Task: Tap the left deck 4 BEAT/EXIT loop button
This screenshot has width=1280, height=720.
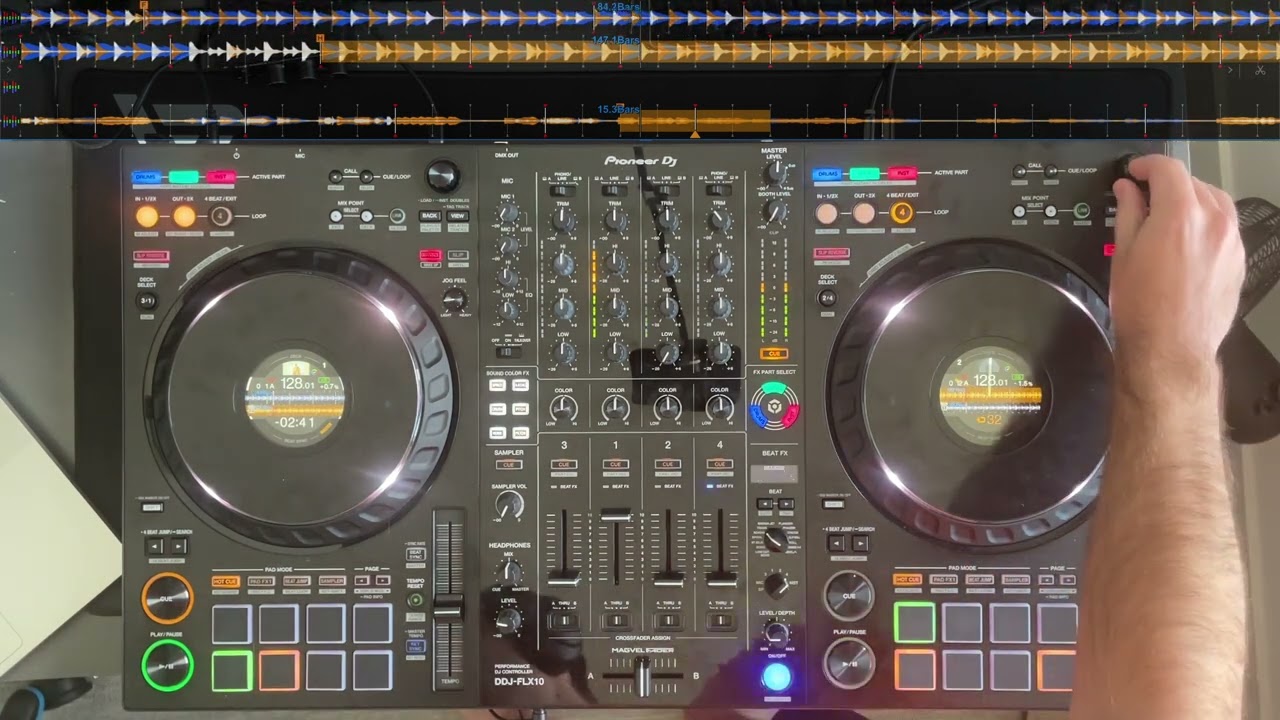Action: (221, 216)
